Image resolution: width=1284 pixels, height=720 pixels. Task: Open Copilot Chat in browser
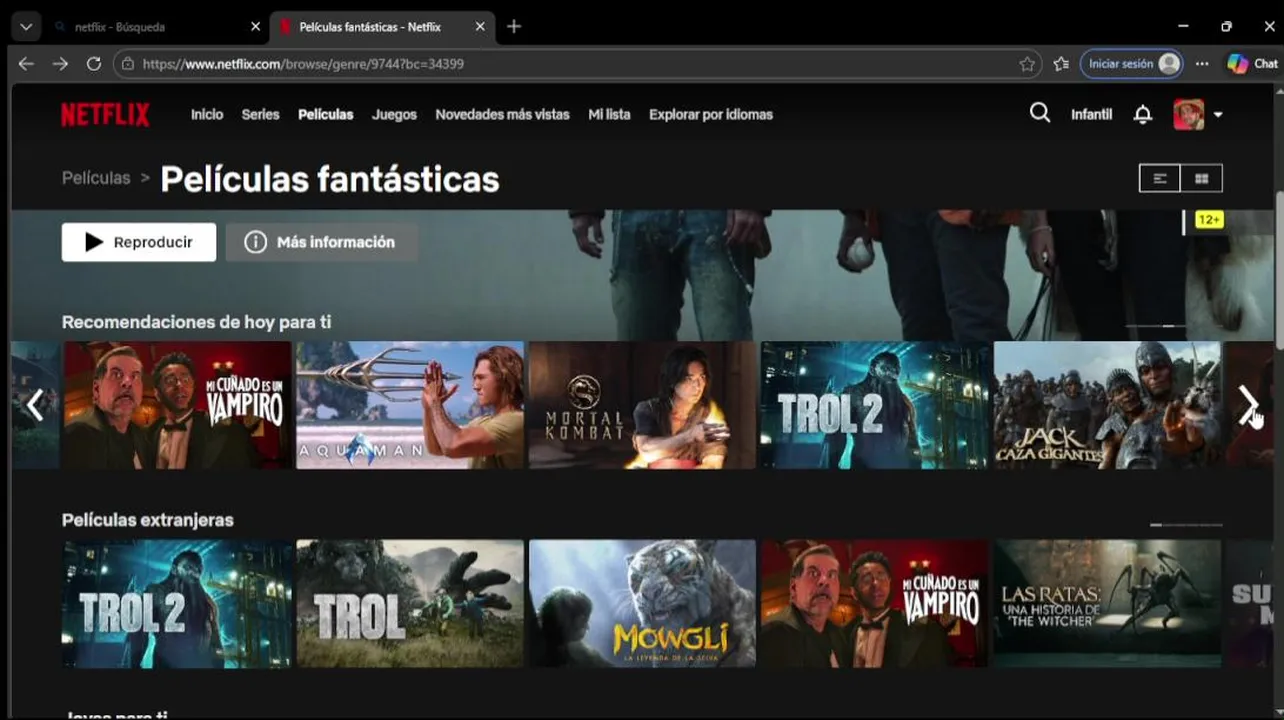coord(1252,64)
